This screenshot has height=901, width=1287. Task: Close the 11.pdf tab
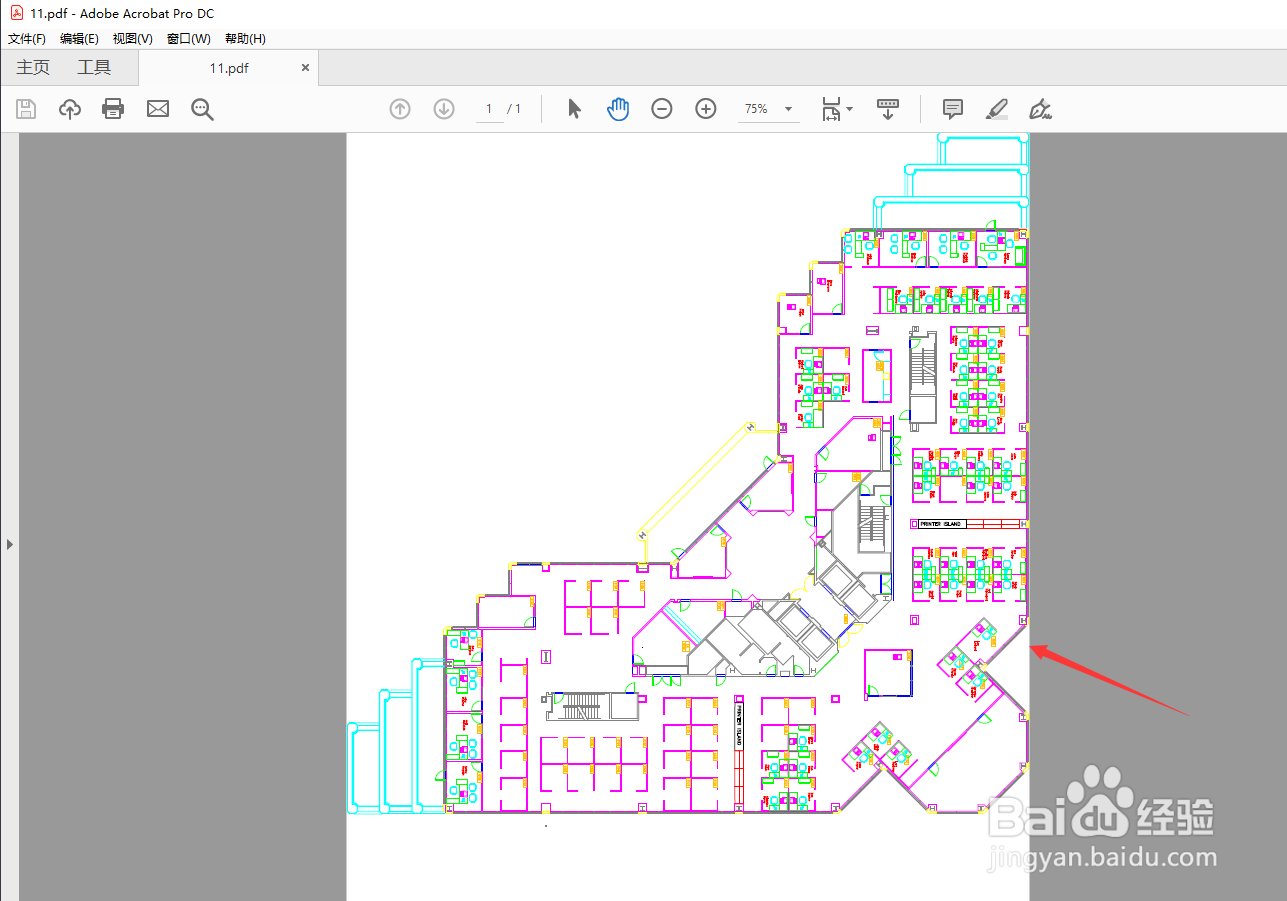pyautogui.click(x=305, y=68)
